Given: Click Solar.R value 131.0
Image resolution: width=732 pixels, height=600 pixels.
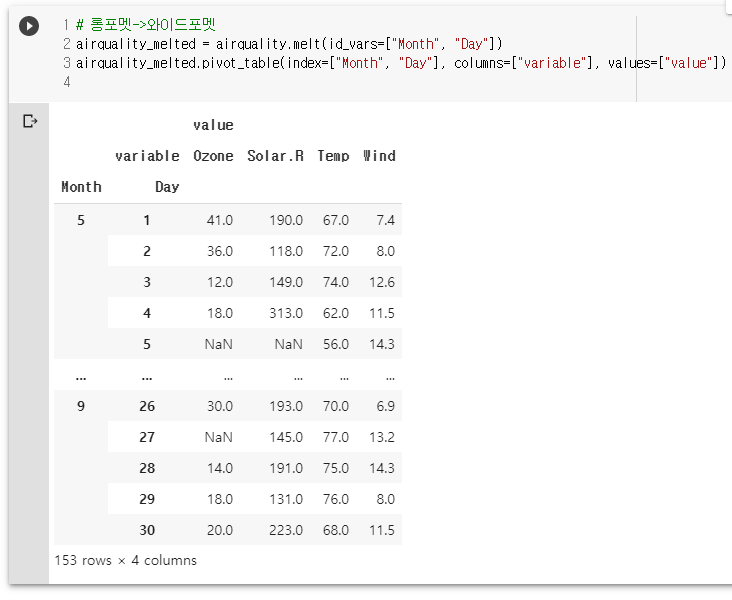Looking at the screenshot, I should 286,499.
